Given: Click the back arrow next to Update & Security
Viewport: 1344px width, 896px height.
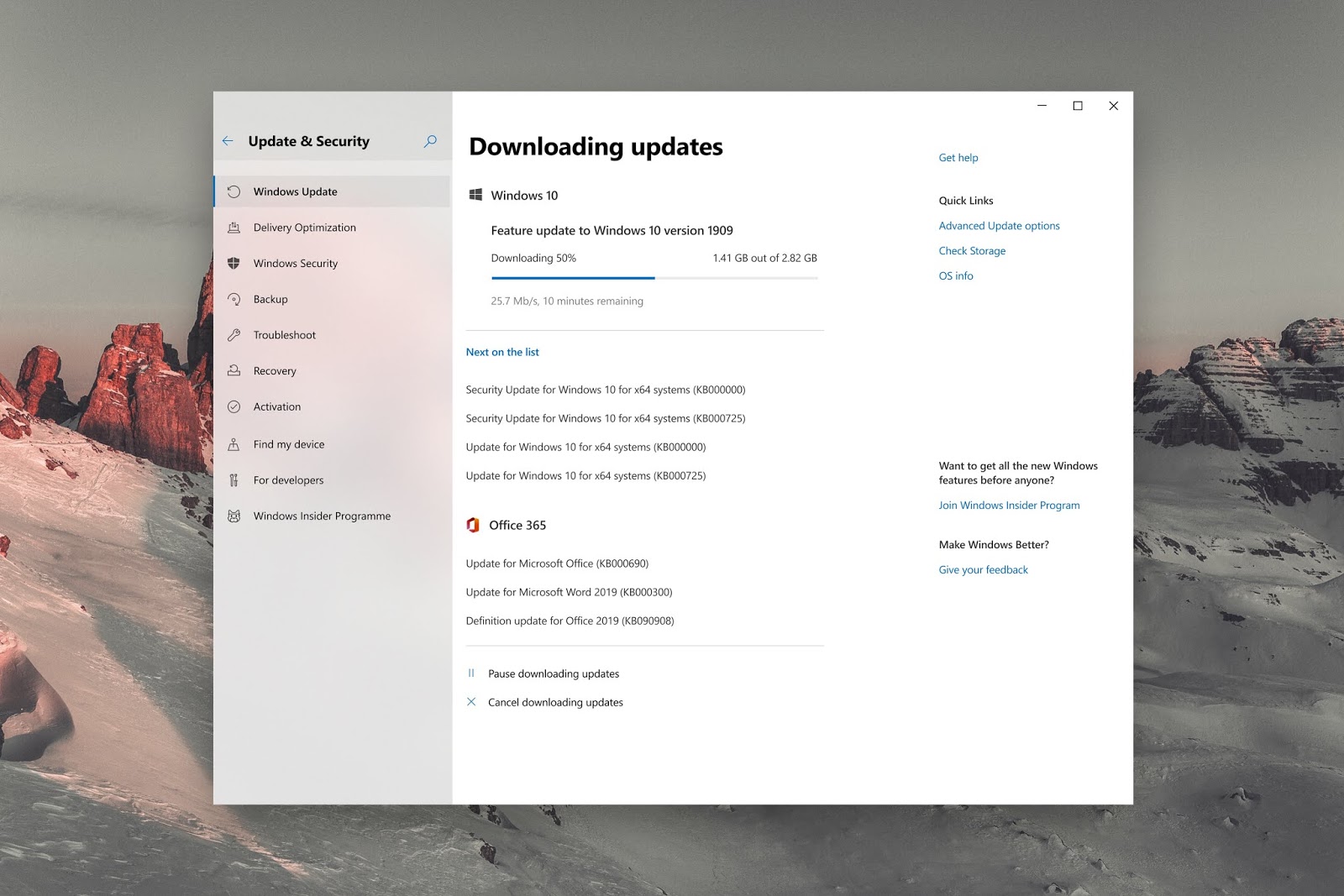Looking at the screenshot, I should (x=228, y=141).
